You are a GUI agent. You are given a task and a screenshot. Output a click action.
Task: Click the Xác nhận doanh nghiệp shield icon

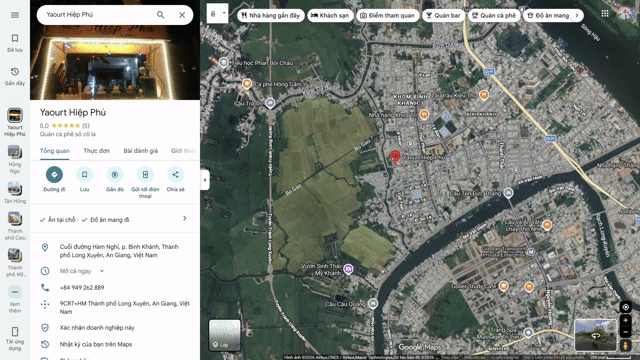click(45, 327)
